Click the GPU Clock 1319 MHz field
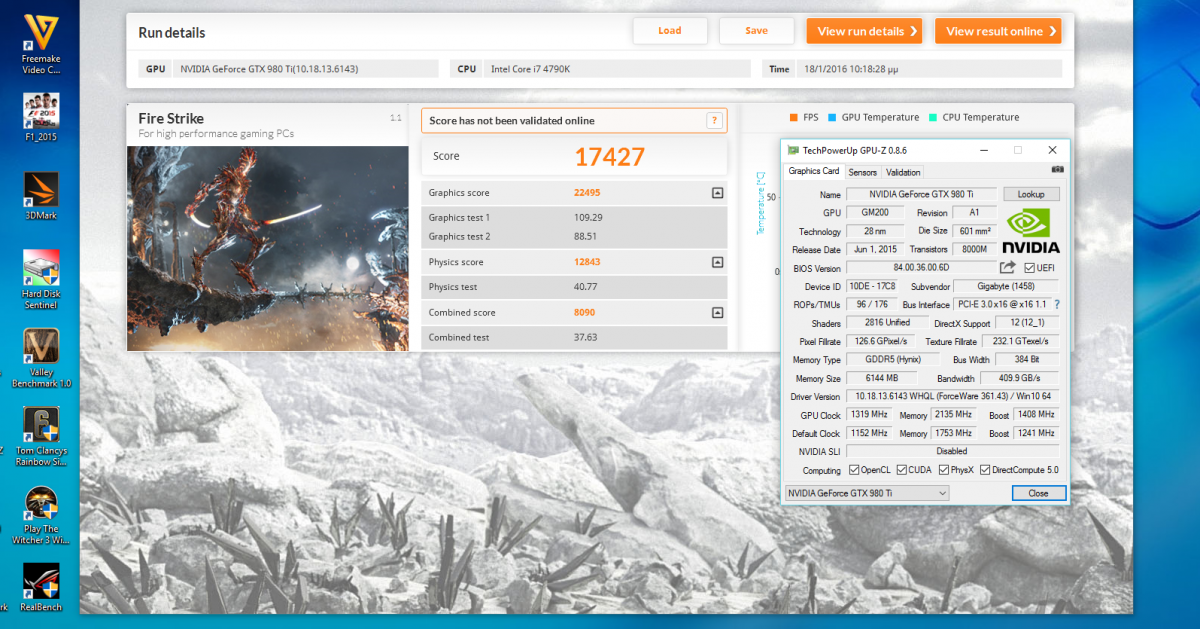The width and height of the screenshot is (1200, 629). (x=869, y=415)
